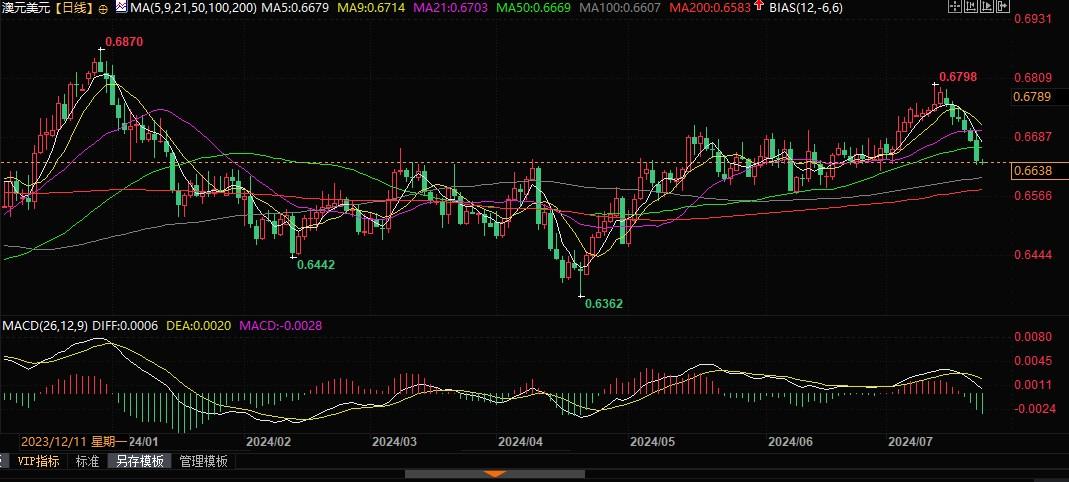
Task: Click the red up arrow before BIAS
Action: point(759,7)
